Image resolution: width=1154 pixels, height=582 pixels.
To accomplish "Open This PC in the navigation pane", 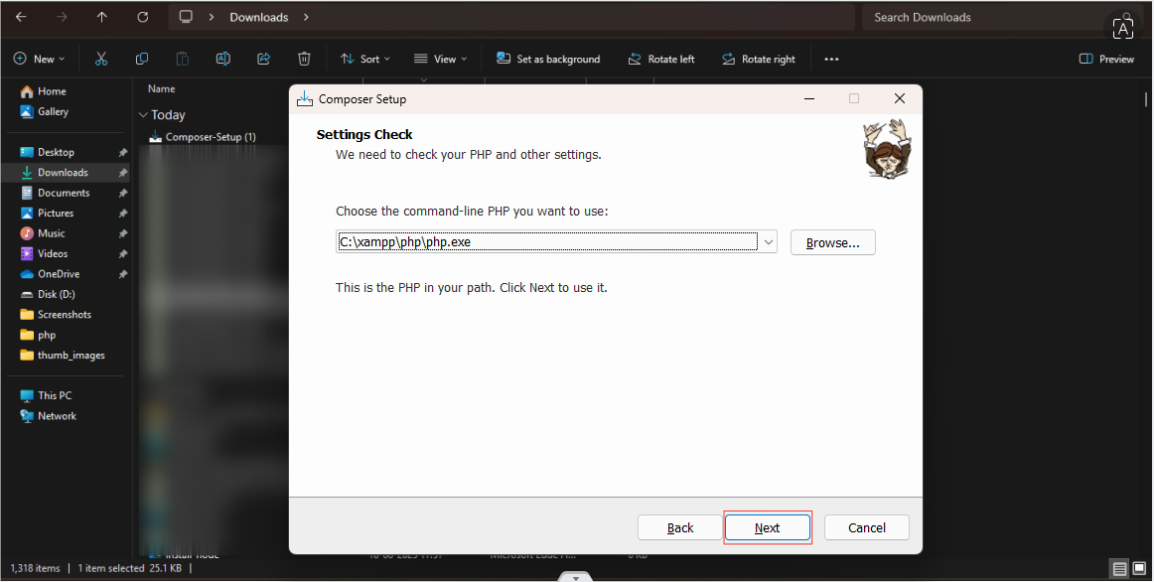I will pyautogui.click(x=46, y=395).
